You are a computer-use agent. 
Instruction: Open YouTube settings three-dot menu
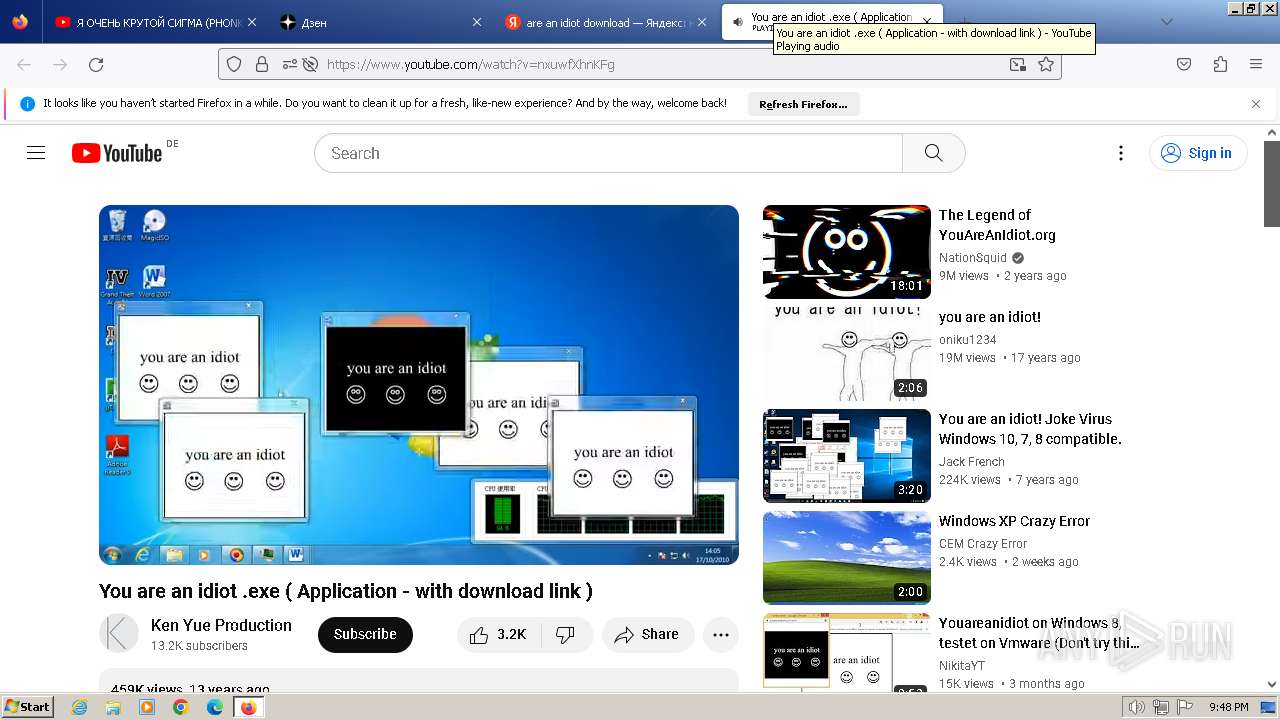(1121, 153)
